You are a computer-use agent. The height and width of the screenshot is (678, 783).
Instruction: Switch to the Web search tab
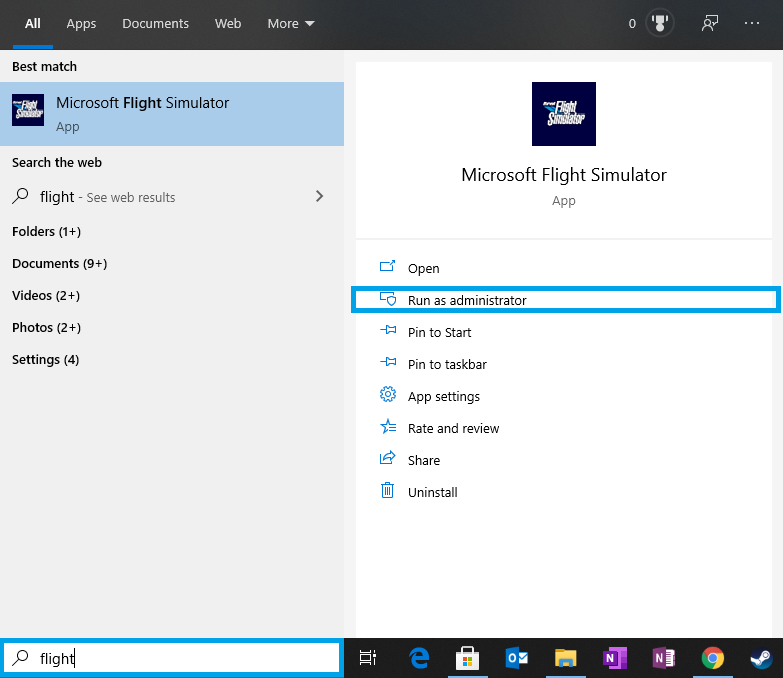click(x=228, y=24)
